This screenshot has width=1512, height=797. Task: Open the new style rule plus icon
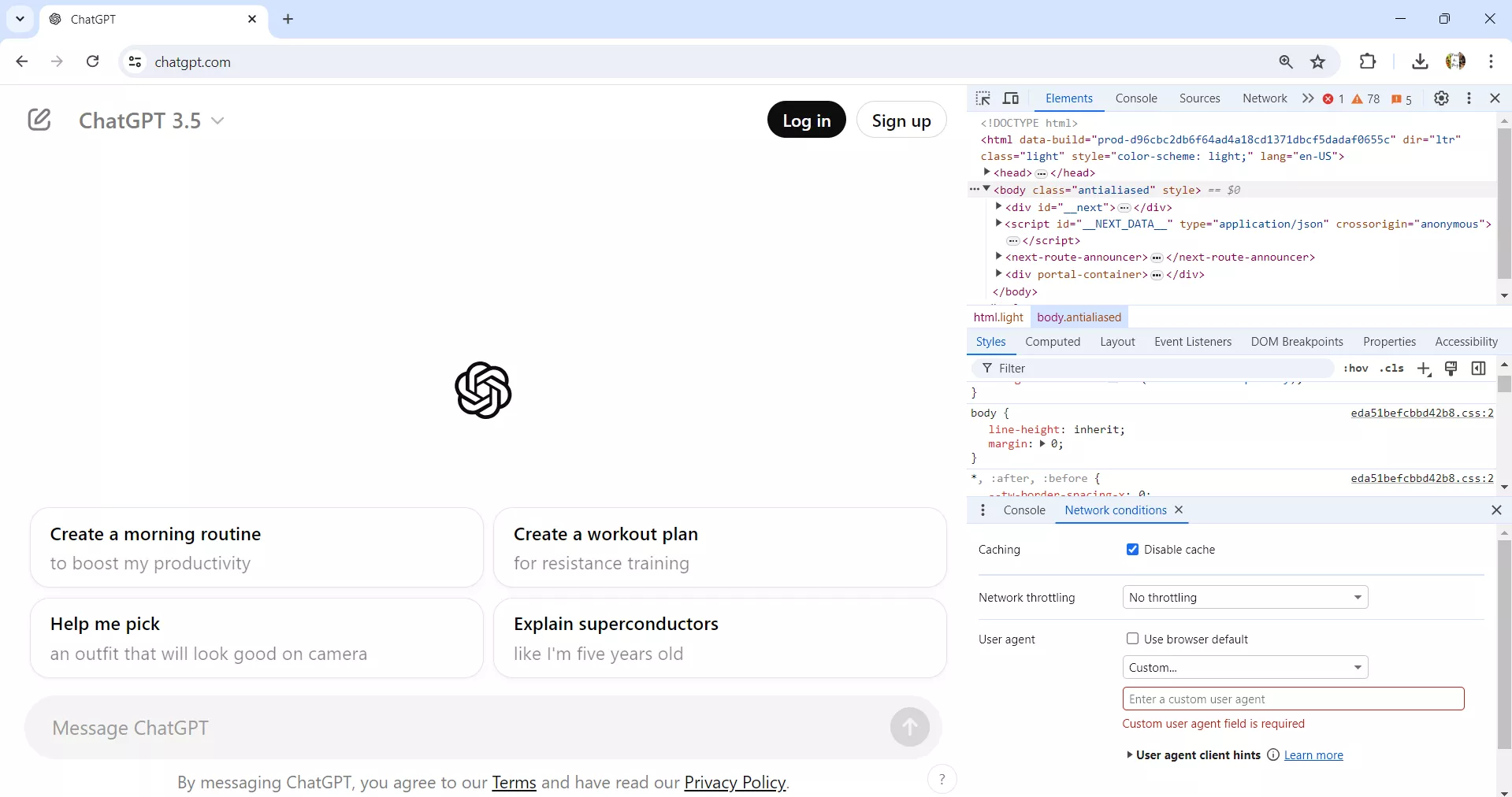[1425, 369]
